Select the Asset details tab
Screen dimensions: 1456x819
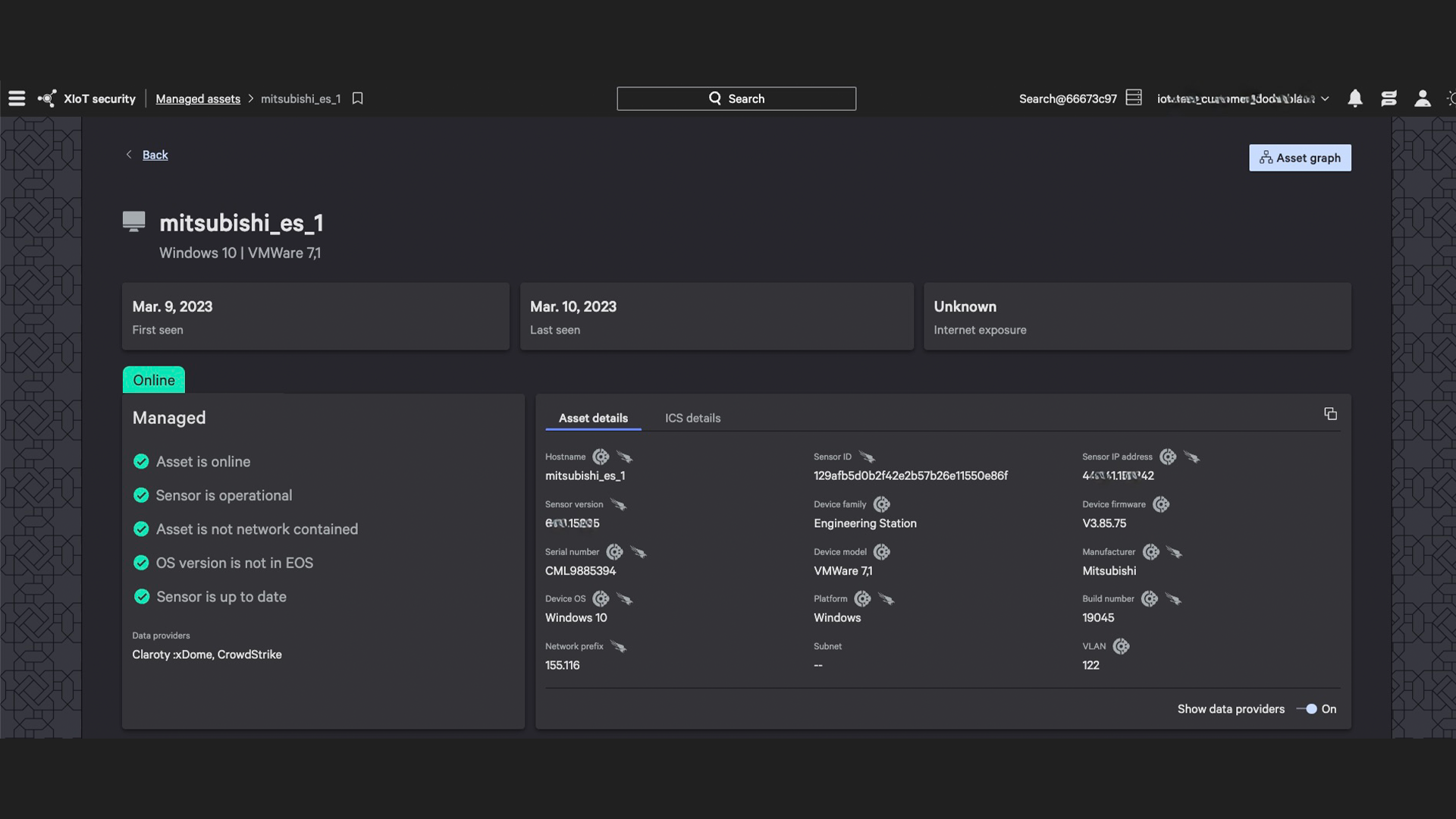593,418
